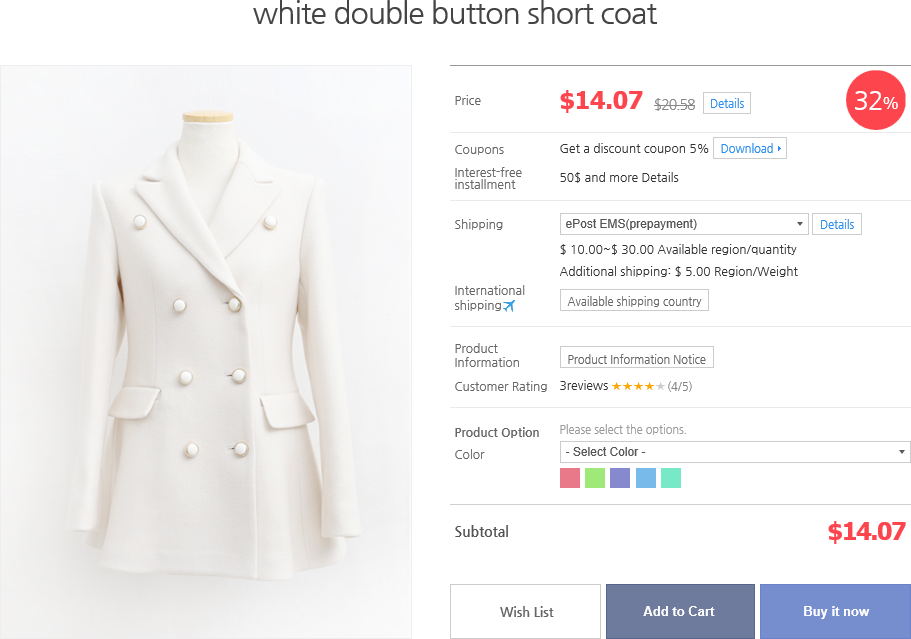
Task: Add the coat to Wish List
Action: pyautogui.click(x=526, y=612)
